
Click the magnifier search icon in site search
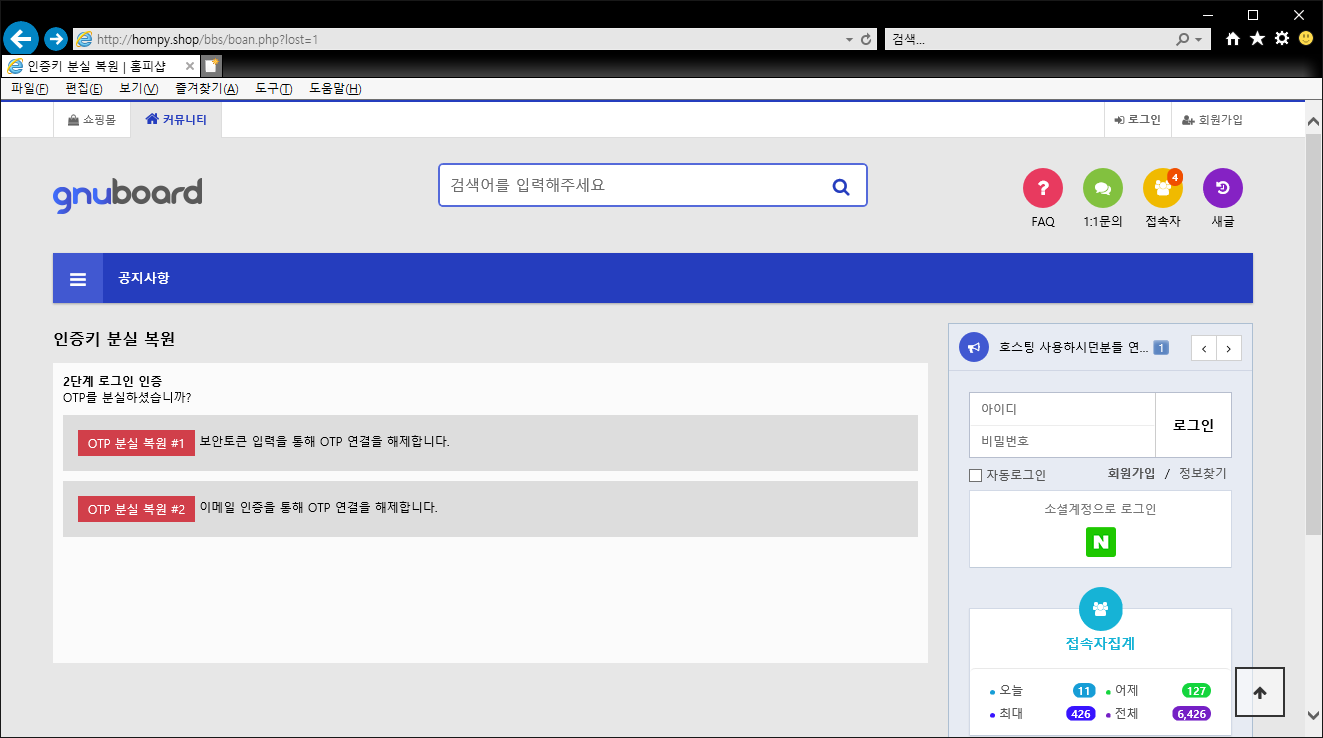(841, 186)
